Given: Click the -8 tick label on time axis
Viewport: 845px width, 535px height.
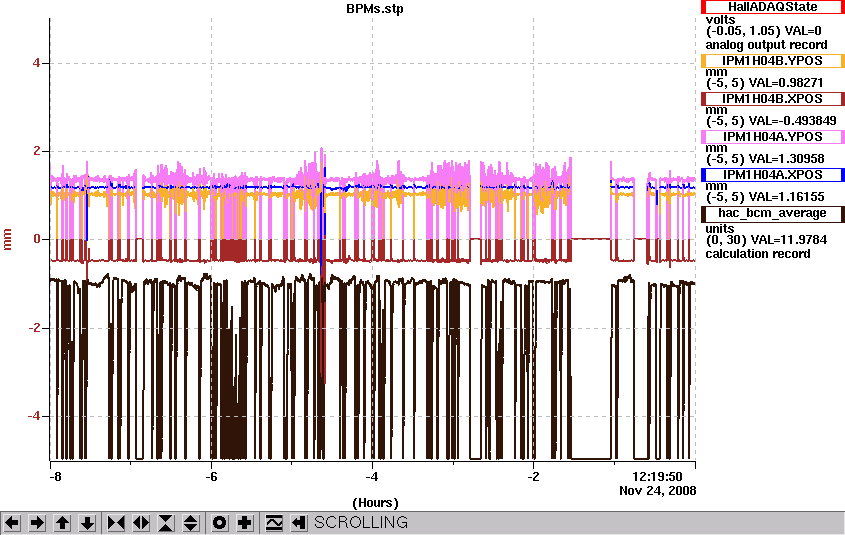Looking at the screenshot, I should pos(54,477).
